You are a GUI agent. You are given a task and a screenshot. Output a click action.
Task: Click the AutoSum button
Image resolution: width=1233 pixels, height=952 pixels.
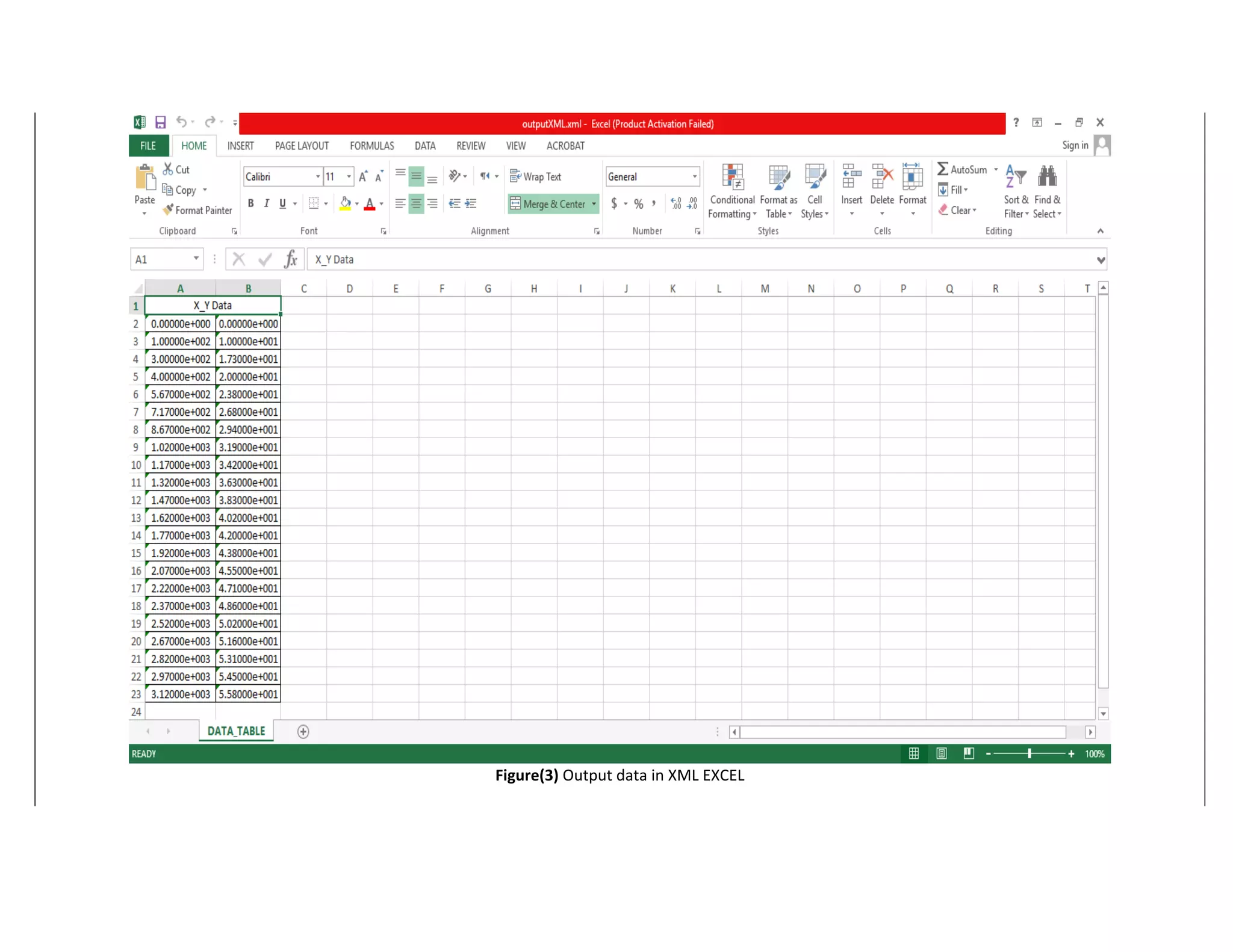point(962,170)
